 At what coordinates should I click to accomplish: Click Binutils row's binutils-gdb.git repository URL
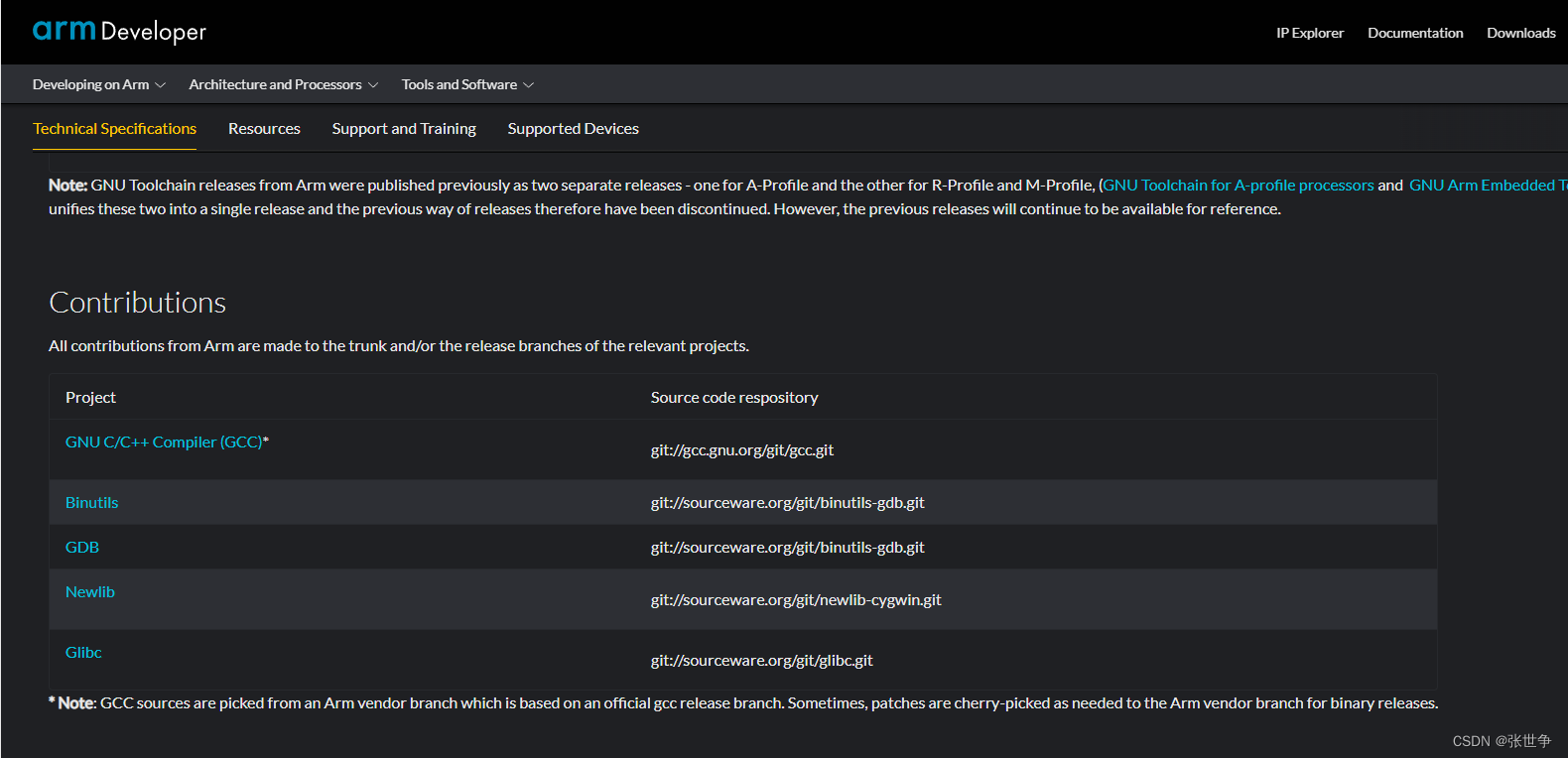point(788,503)
